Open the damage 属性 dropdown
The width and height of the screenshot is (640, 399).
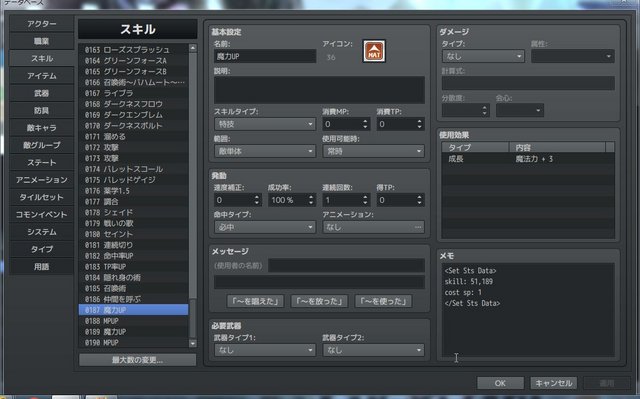(x=573, y=56)
